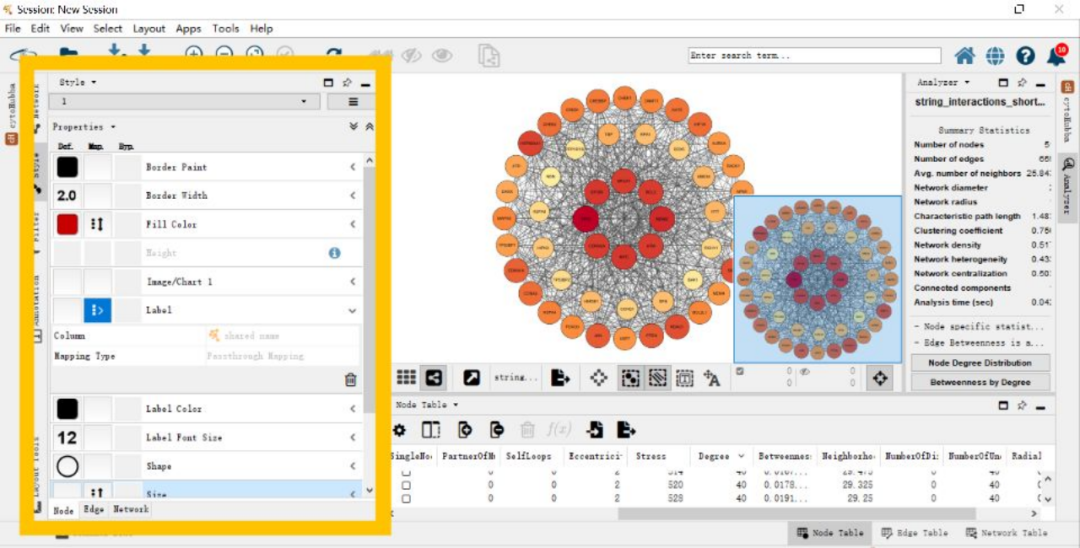Screen dimensions: 1080x548
Task: Create a new table column
Action: click(x=465, y=430)
